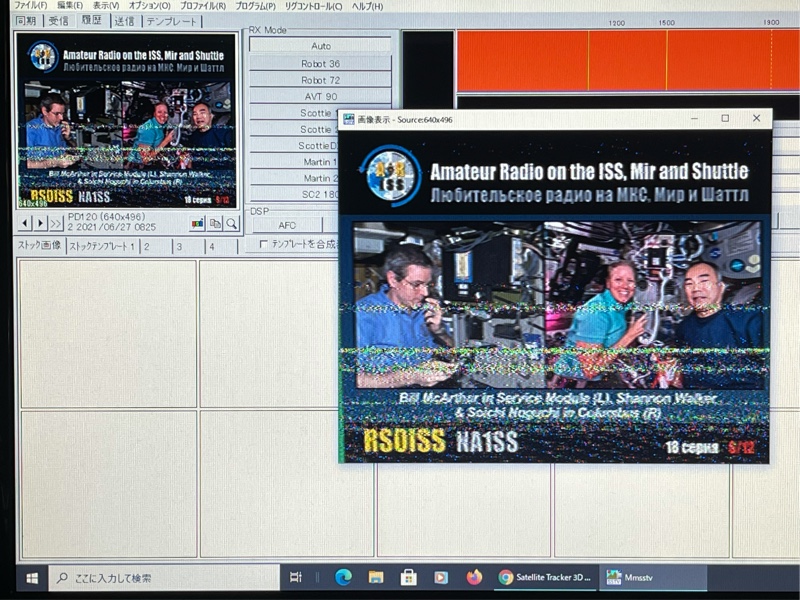Open File Explorer from taskbar
This screenshot has height=600, width=800.
point(376,578)
